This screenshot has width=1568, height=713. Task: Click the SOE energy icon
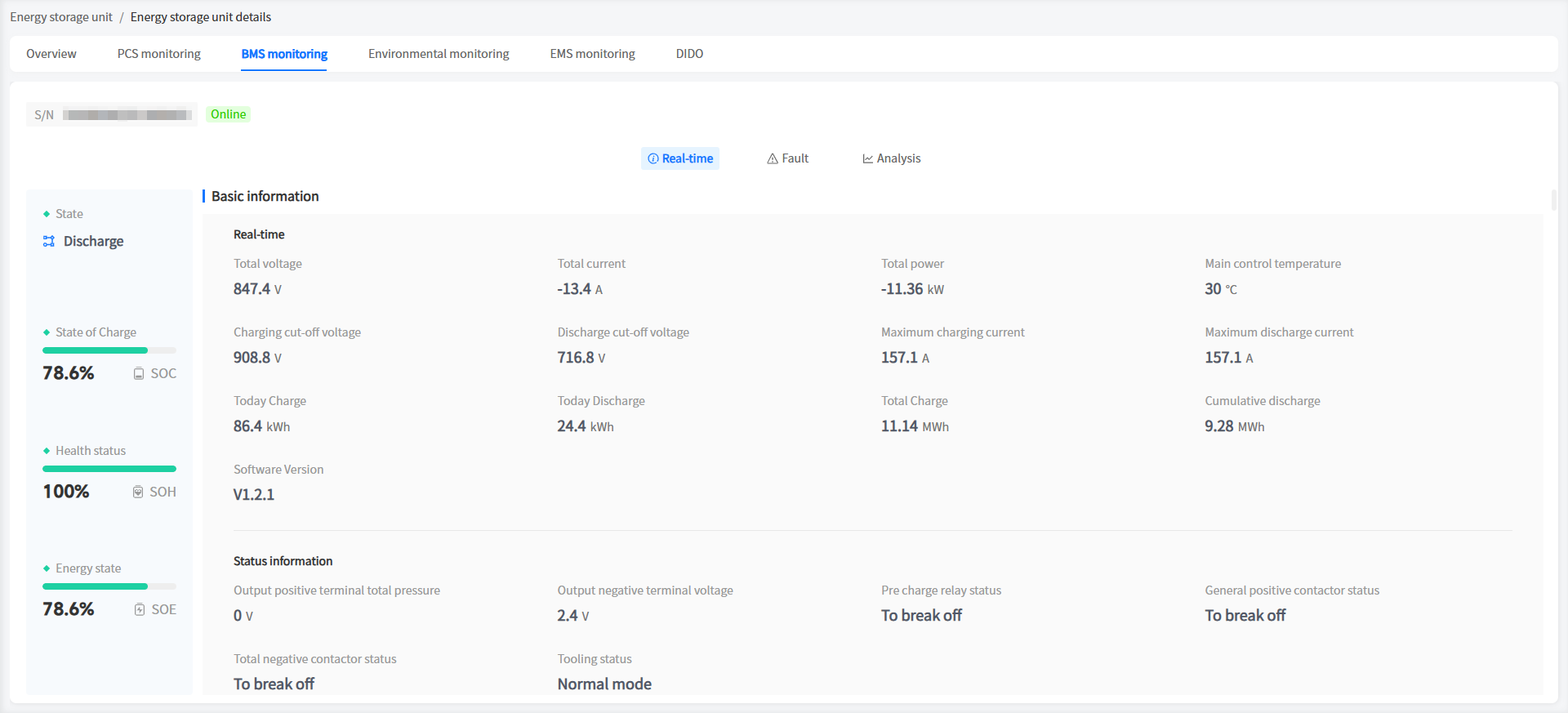[x=140, y=609]
